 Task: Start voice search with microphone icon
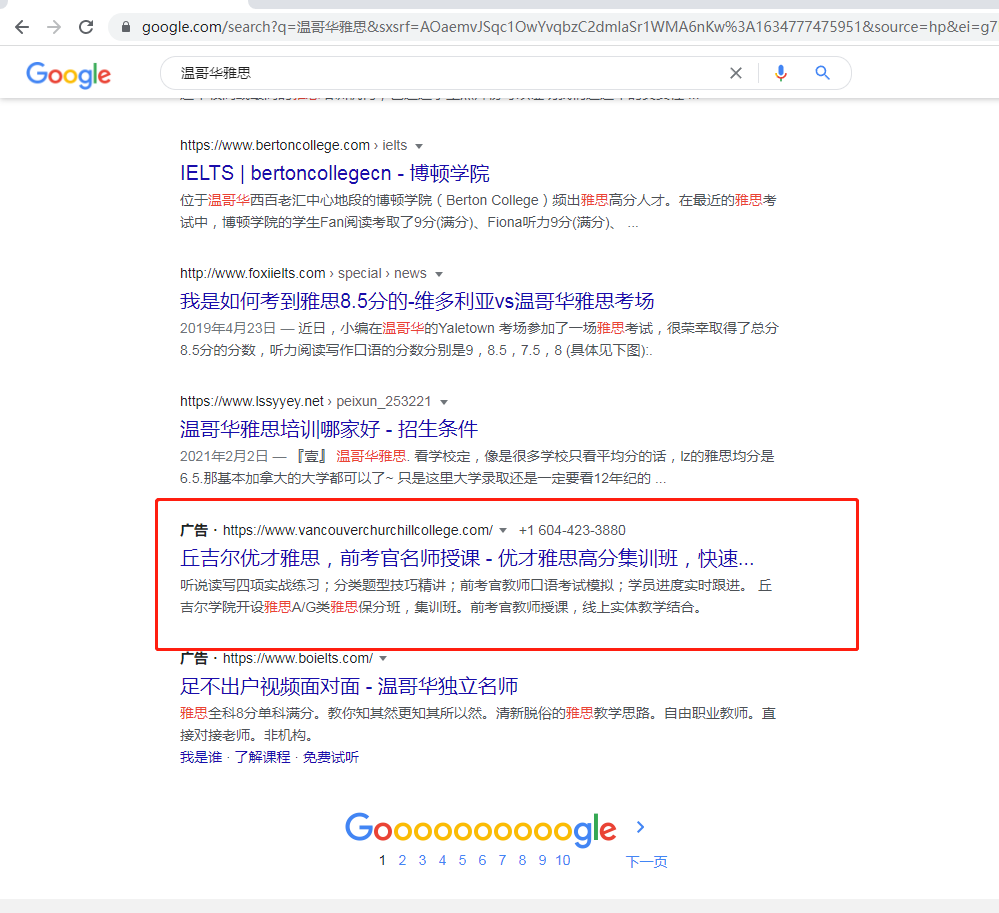pos(781,73)
